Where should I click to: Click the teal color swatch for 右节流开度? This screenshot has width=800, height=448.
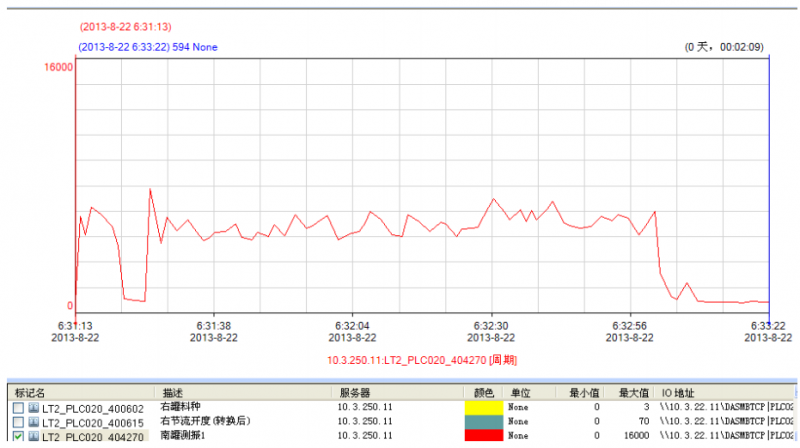[x=483, y=422]
